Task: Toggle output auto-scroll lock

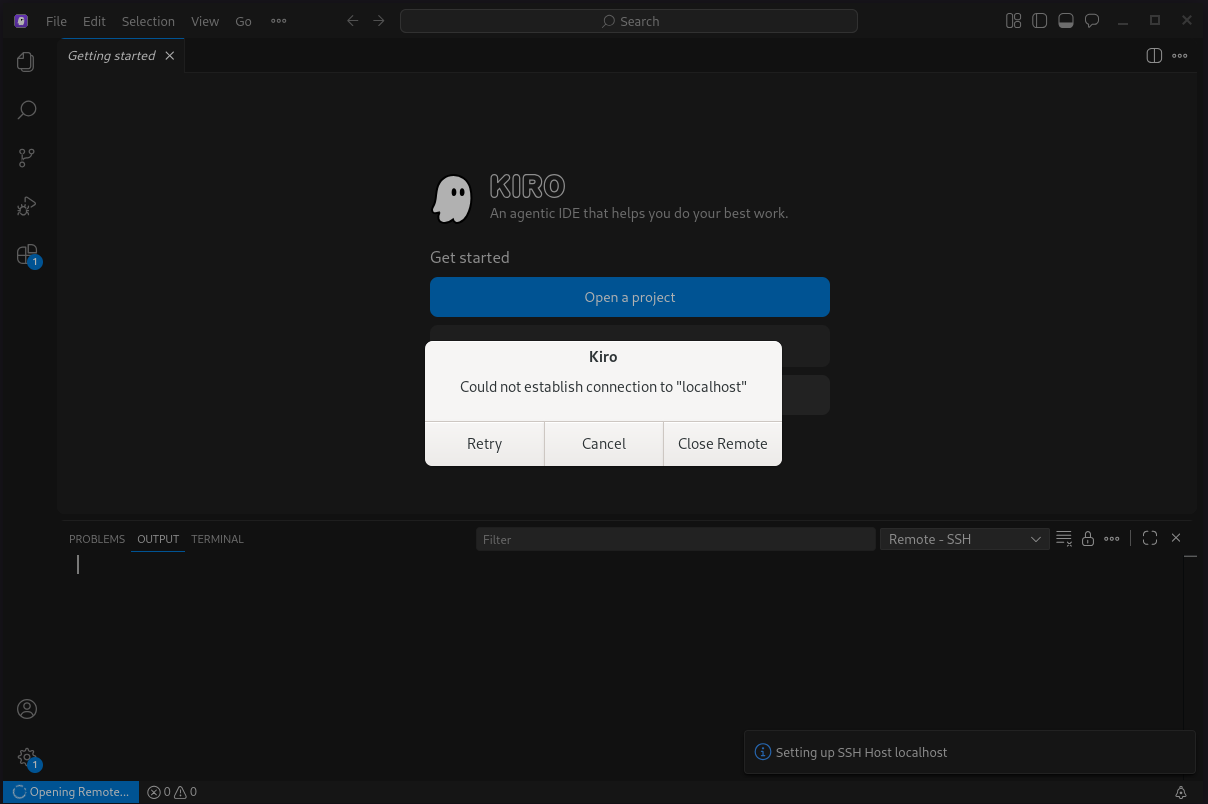Action: pyautogui.click(x=1088, y=539)
